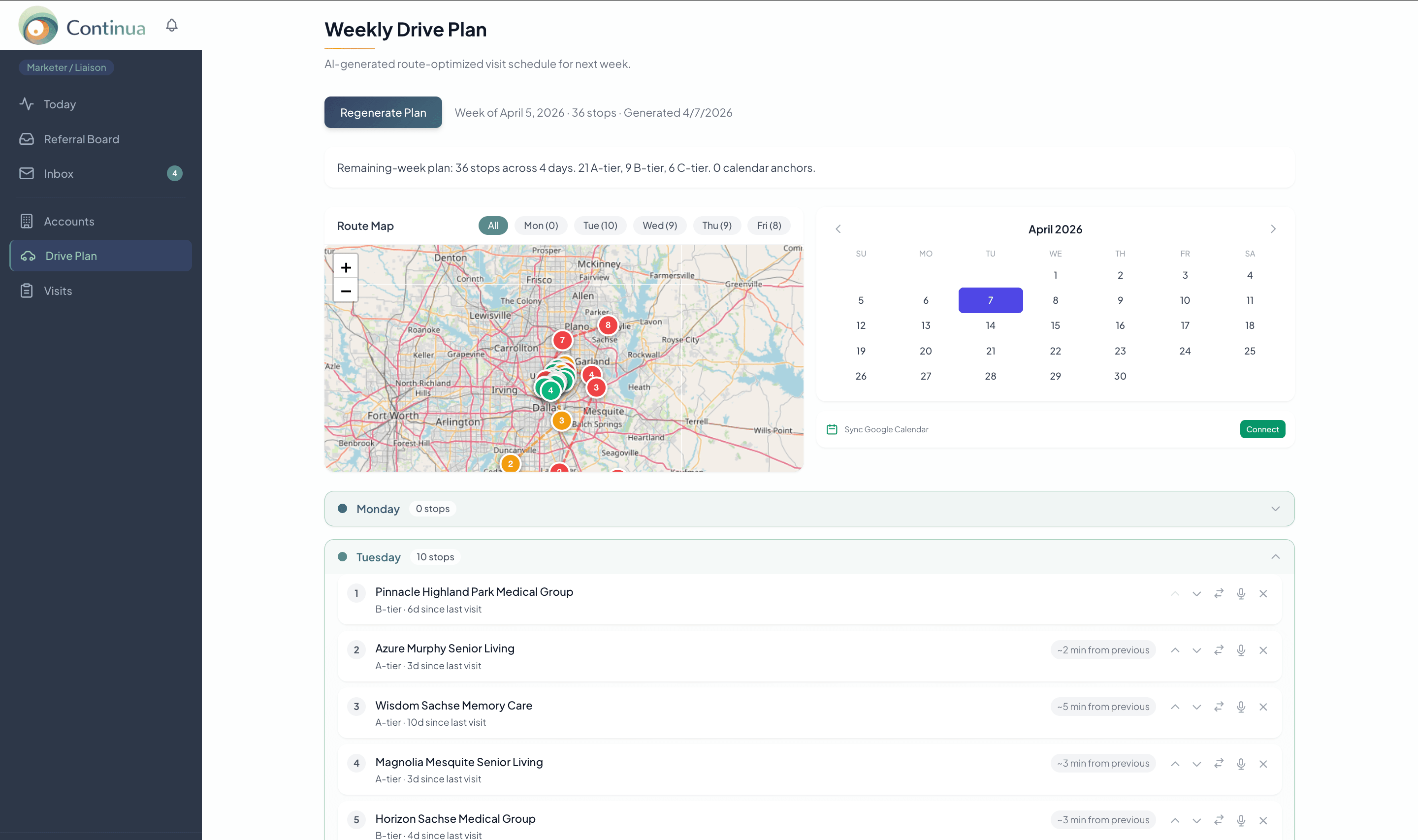The image size is (1418, 840).
Task: Toggle the Wed (9) day filter
Action: 659,226
